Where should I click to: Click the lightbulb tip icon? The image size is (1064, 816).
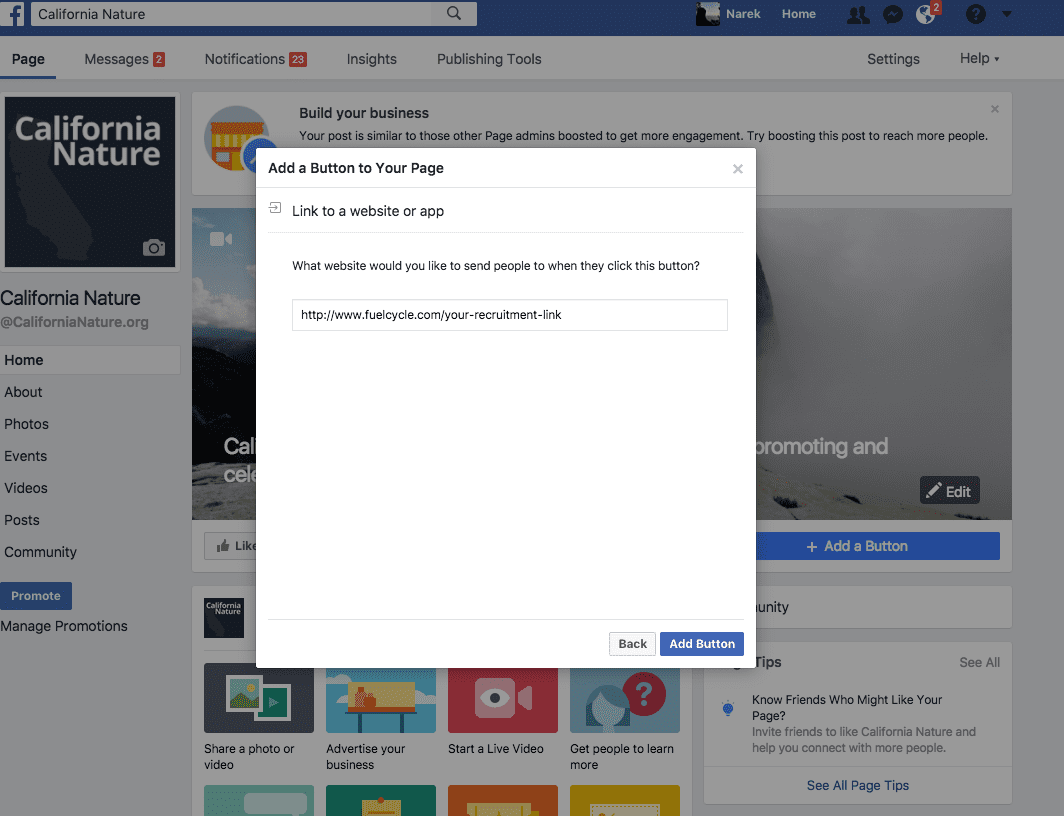coord(728,708)
